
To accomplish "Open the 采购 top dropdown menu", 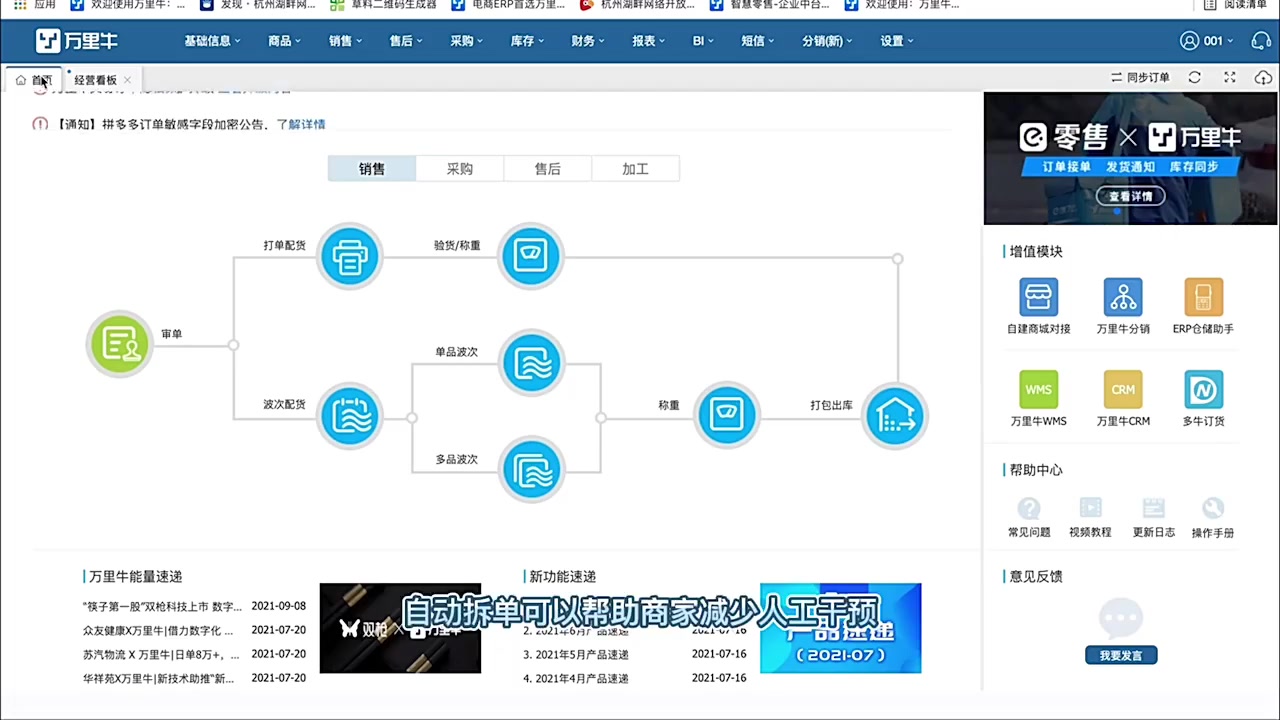I will pos(466,41).
